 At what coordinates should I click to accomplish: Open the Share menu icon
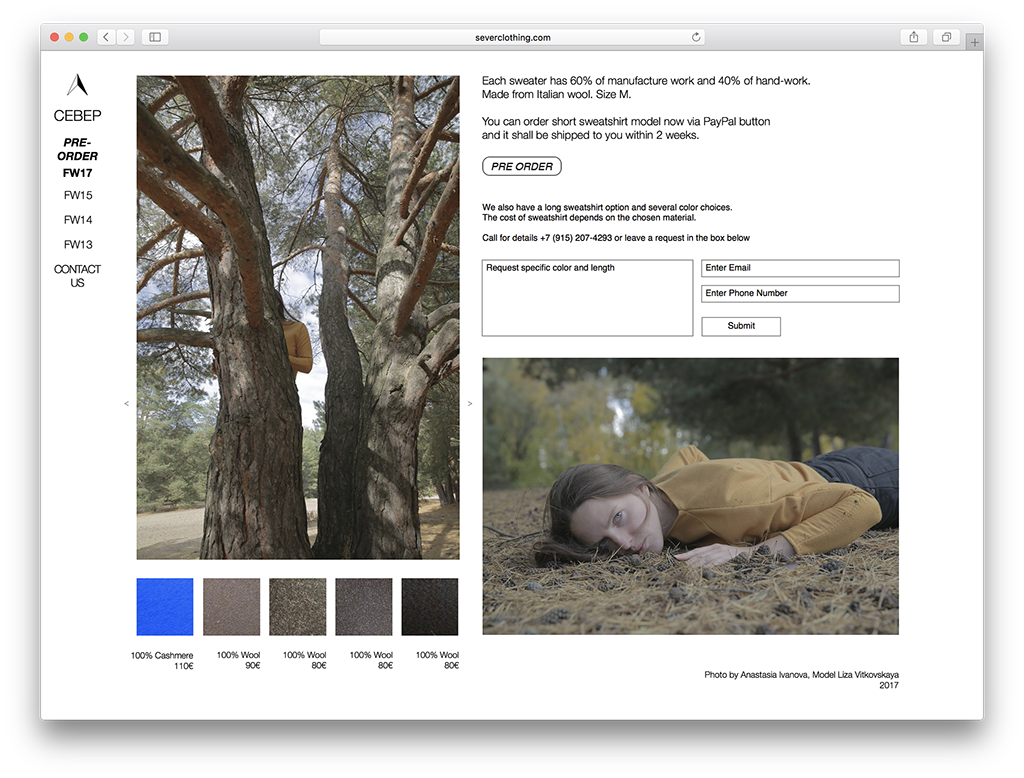point(913,37)
